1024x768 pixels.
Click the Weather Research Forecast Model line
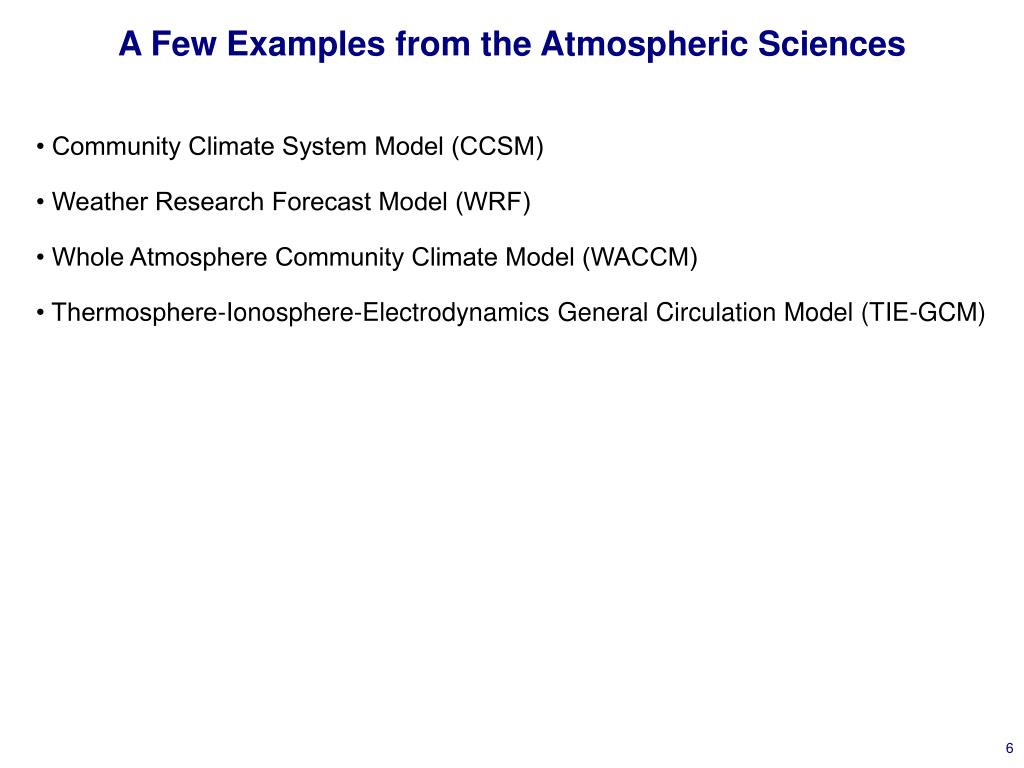pos(283,202)
